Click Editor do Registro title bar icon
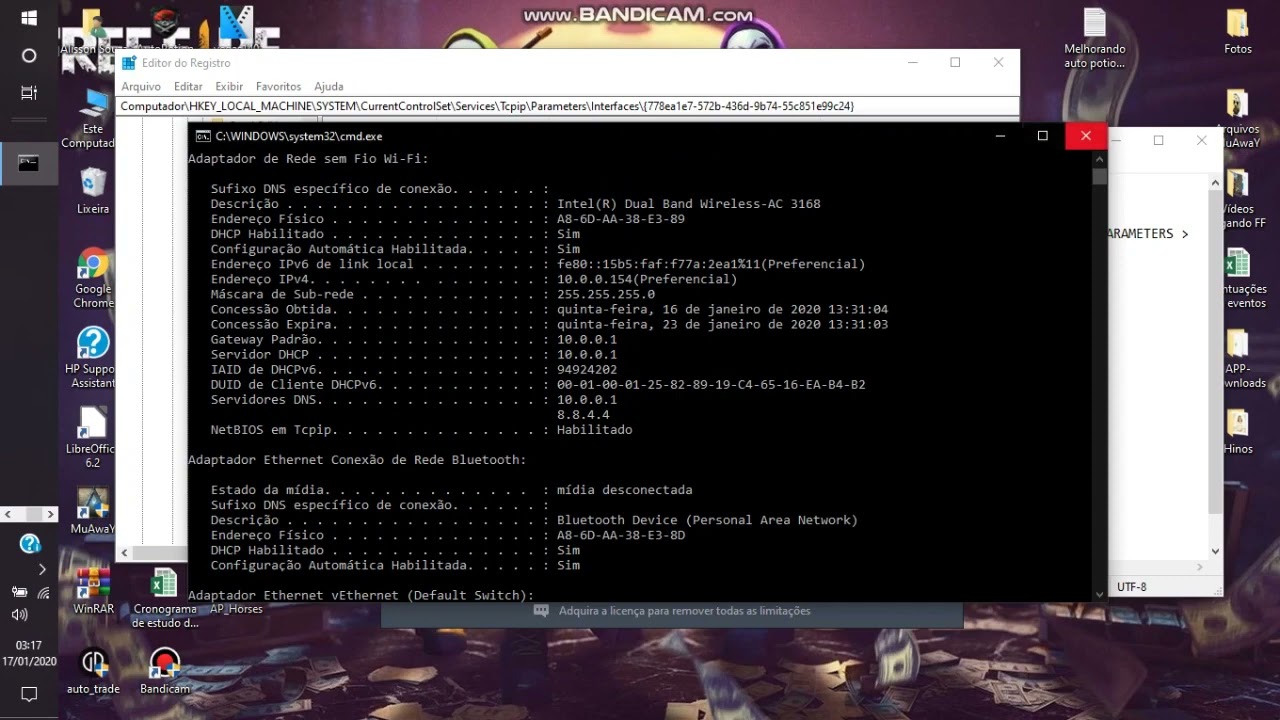 pyautogui.click(x=129, y=63)
